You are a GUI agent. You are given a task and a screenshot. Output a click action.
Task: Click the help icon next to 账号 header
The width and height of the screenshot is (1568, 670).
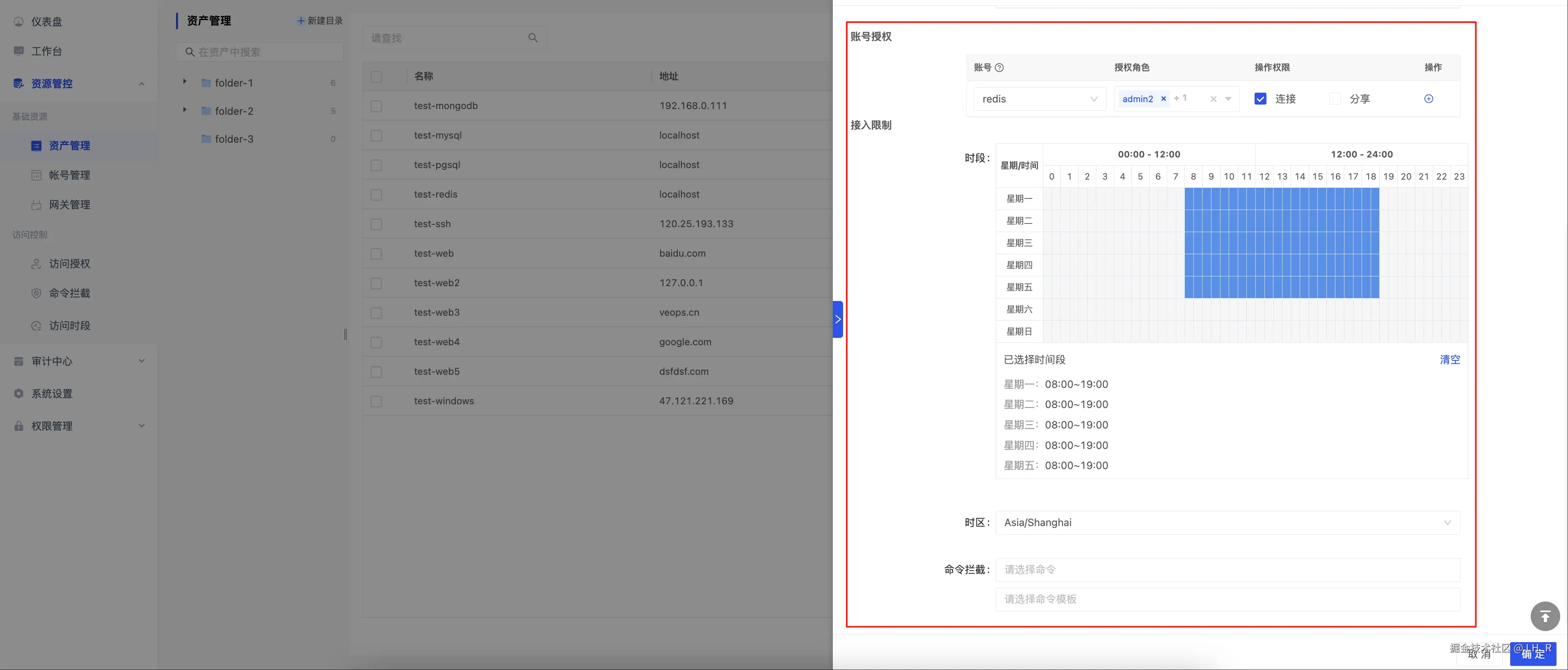[999, 68]
